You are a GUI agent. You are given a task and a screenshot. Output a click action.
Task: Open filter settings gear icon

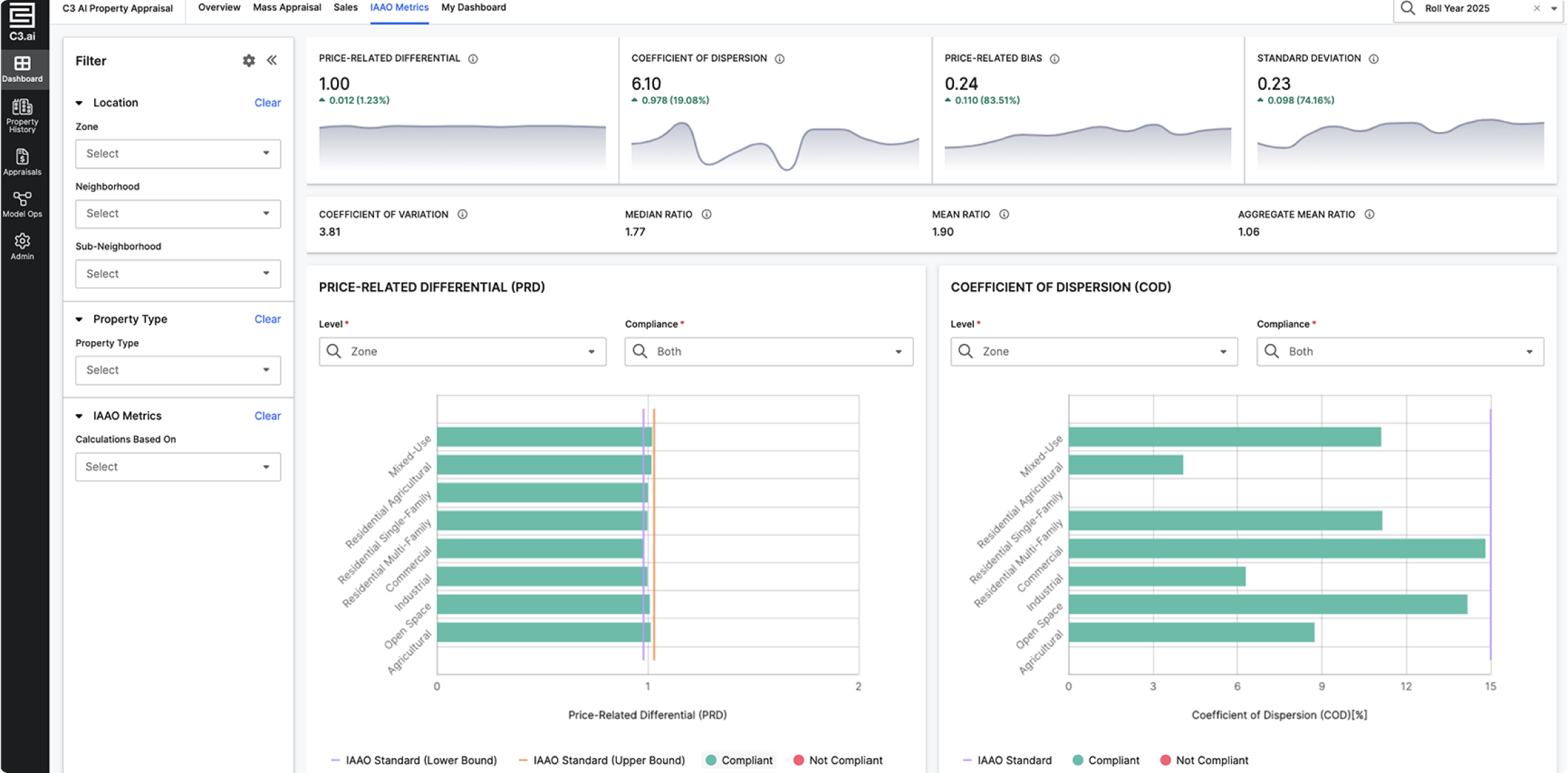[249, 61]
